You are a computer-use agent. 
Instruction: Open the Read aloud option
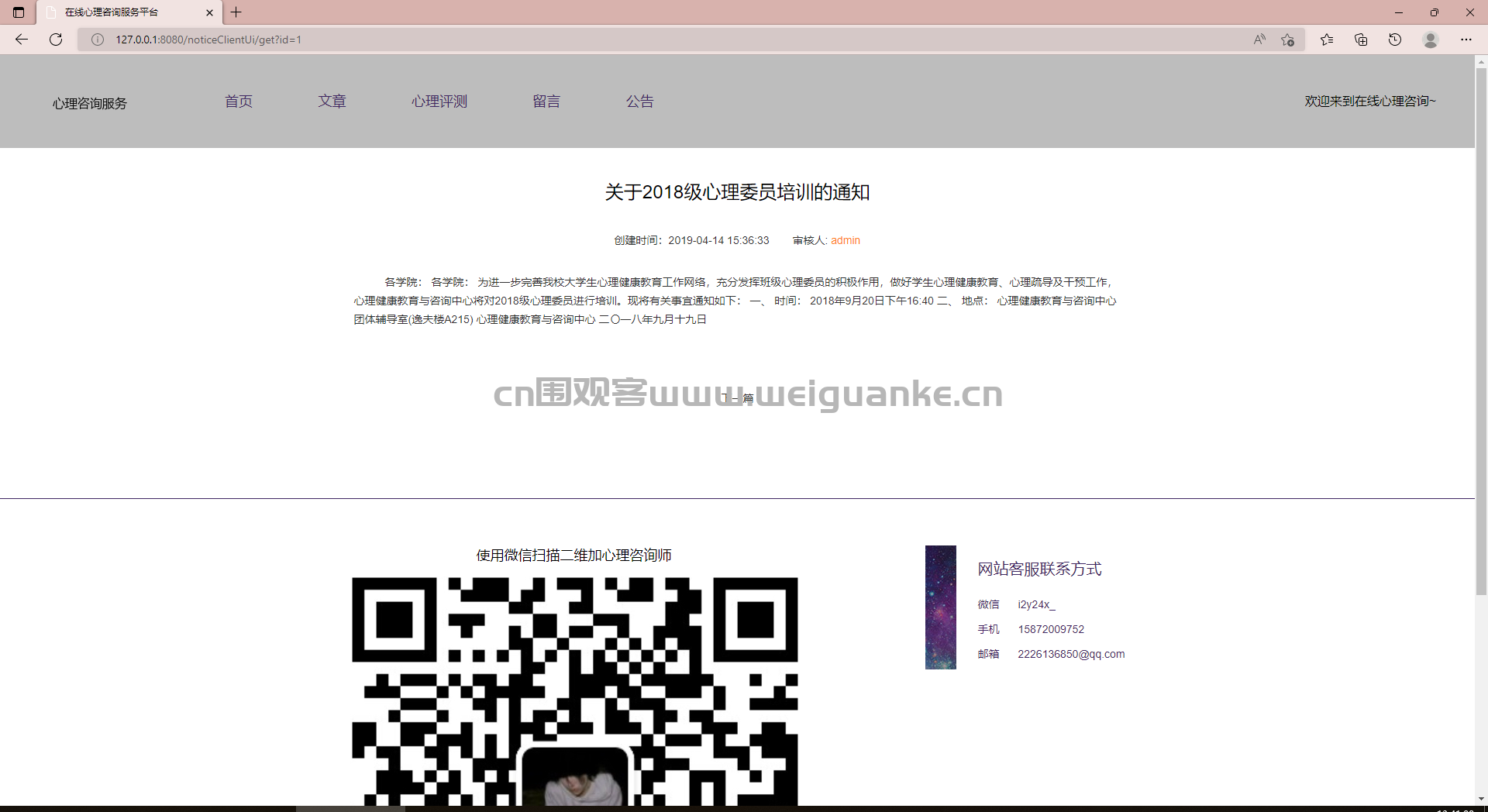pyautogui.click(x=1259, y=40)
